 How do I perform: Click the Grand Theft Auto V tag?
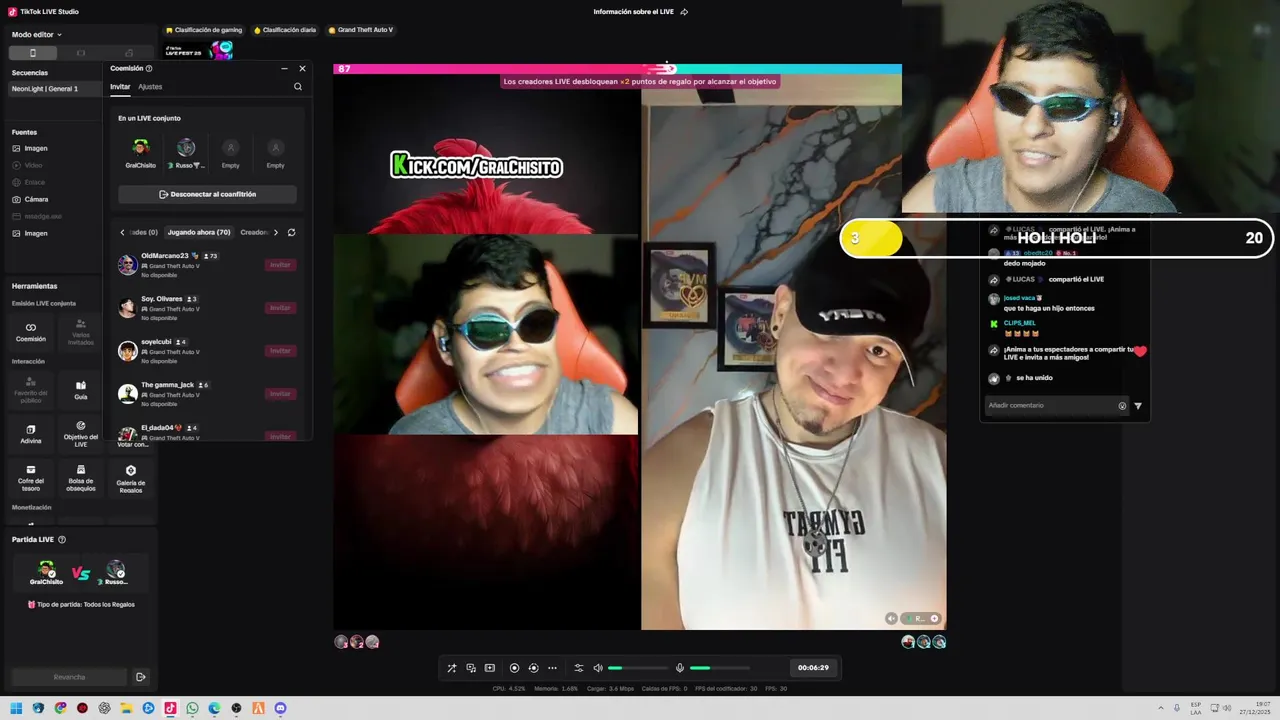click(x=360, y=30)
